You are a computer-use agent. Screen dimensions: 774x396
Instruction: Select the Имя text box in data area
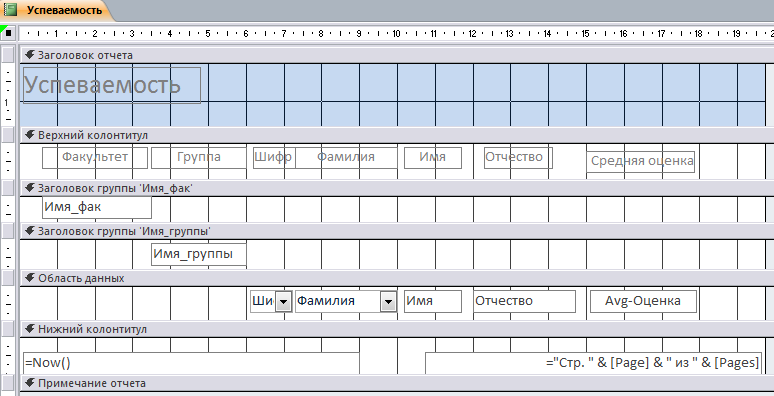tap(433, 301)
